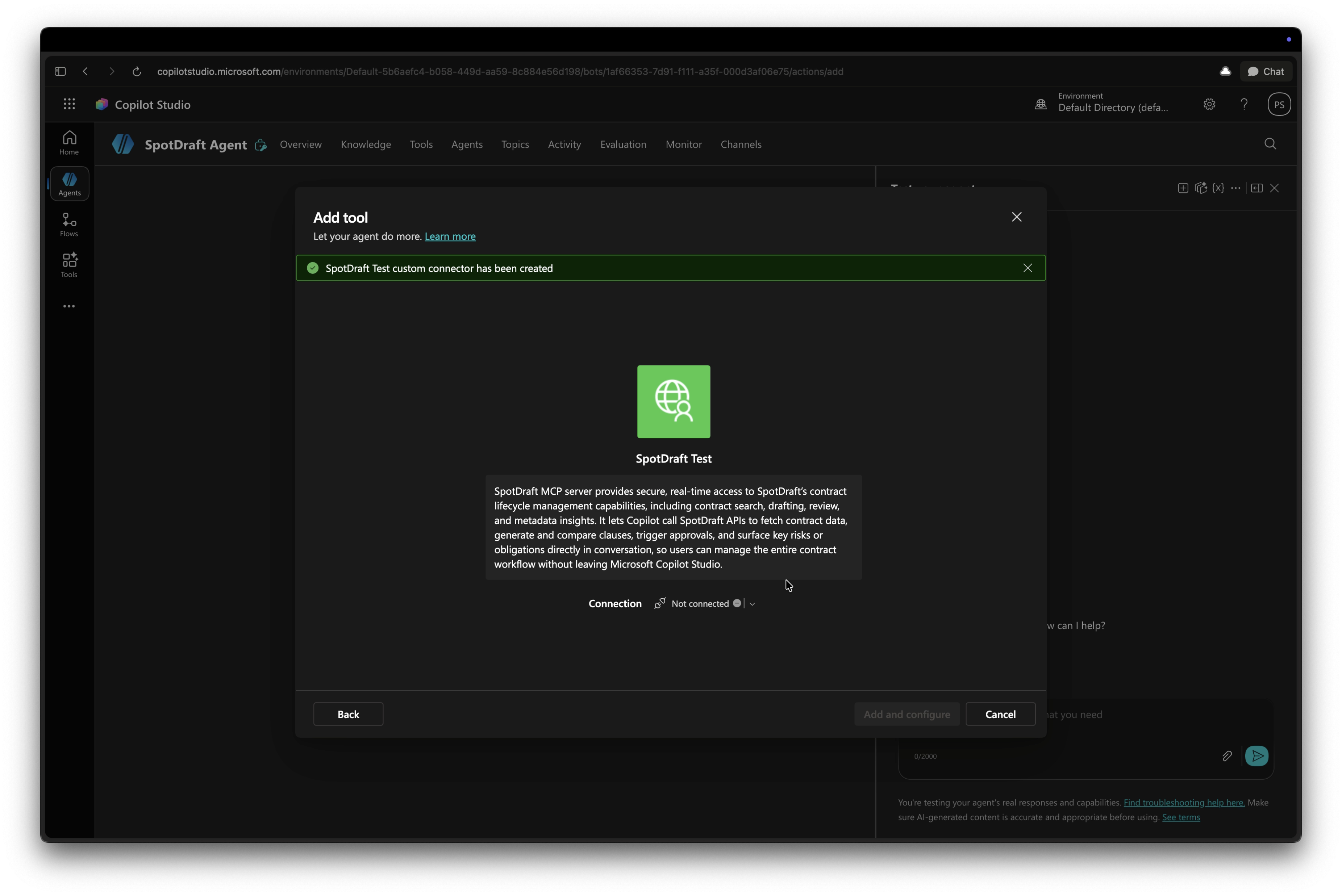Click the Back button
Image resolution: width=1342 pixels, height=896 pixels.
pos(348,714)
